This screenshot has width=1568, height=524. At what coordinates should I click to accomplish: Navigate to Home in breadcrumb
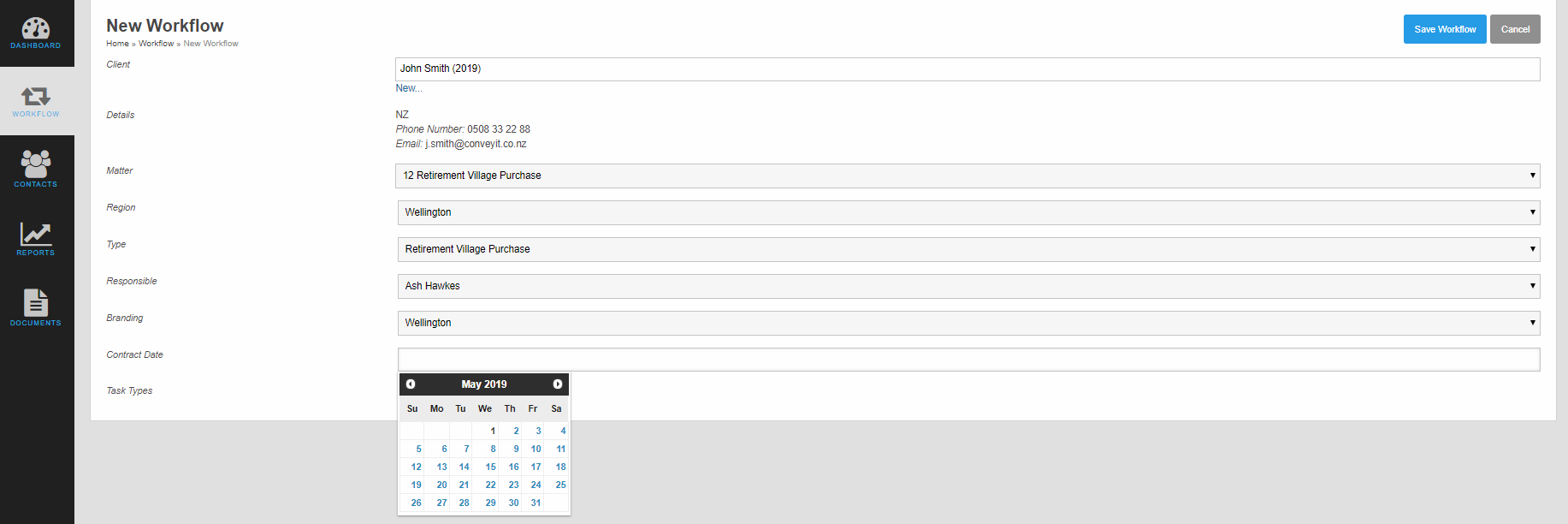(x=117, y=44)
